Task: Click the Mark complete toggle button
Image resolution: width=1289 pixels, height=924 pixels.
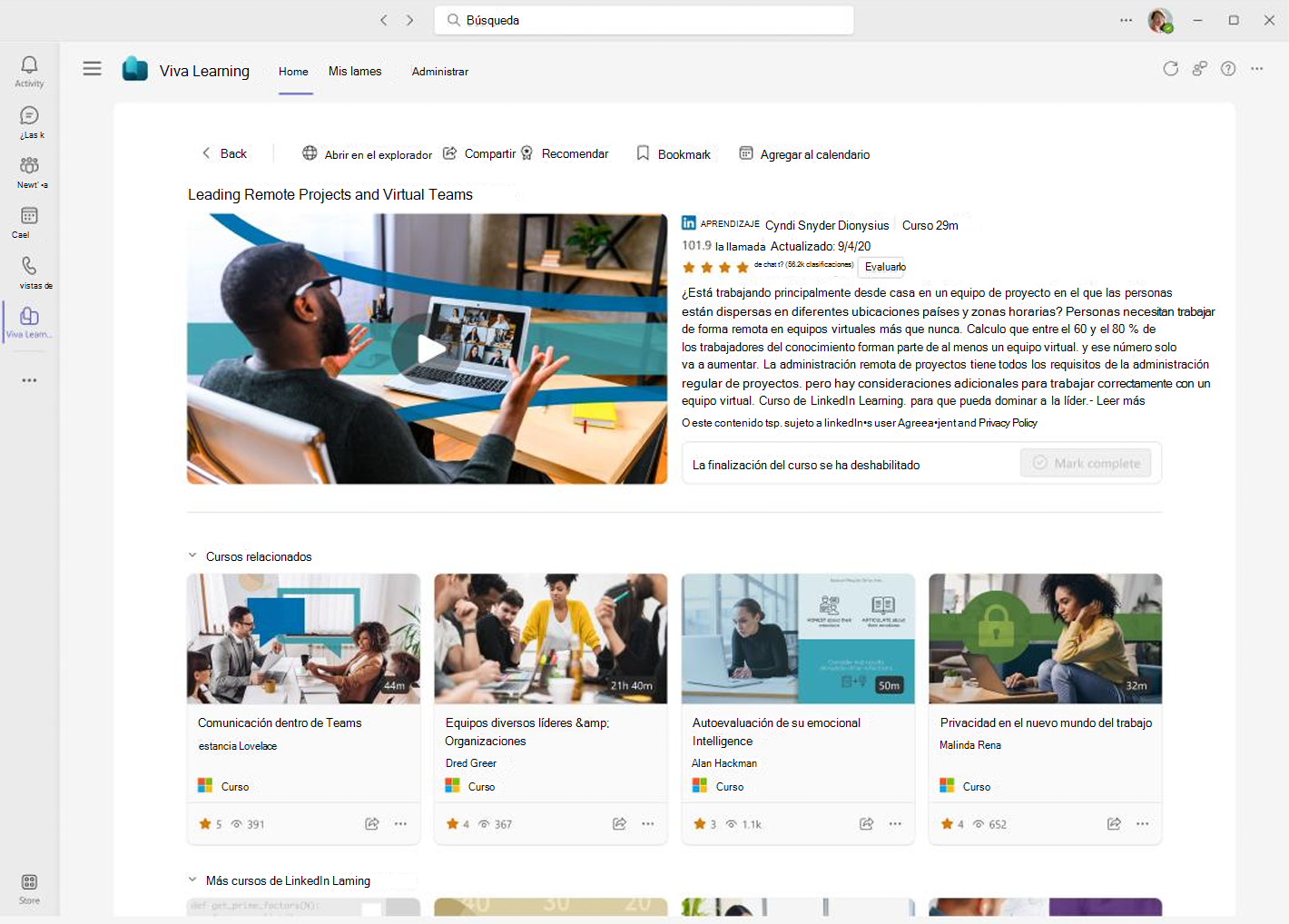Action: tap(1086, 462)
